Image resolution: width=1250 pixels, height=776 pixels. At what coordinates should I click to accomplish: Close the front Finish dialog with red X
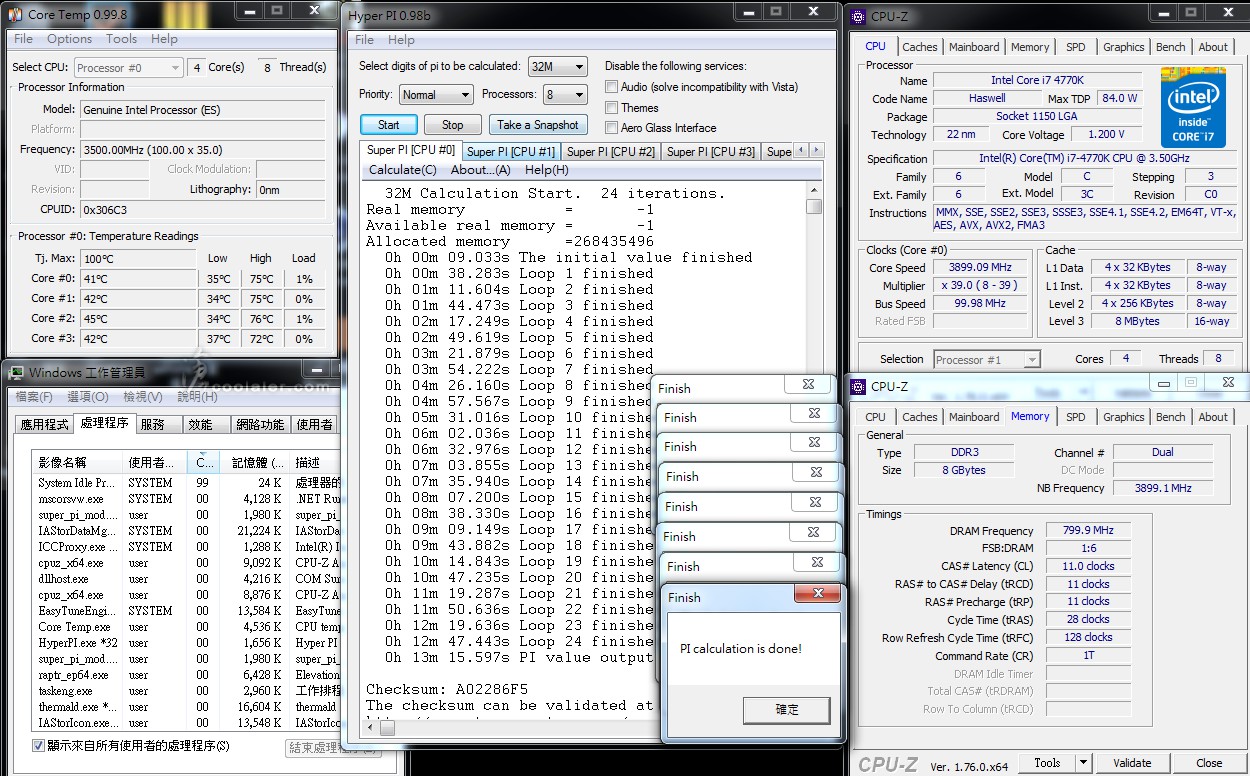817,594
